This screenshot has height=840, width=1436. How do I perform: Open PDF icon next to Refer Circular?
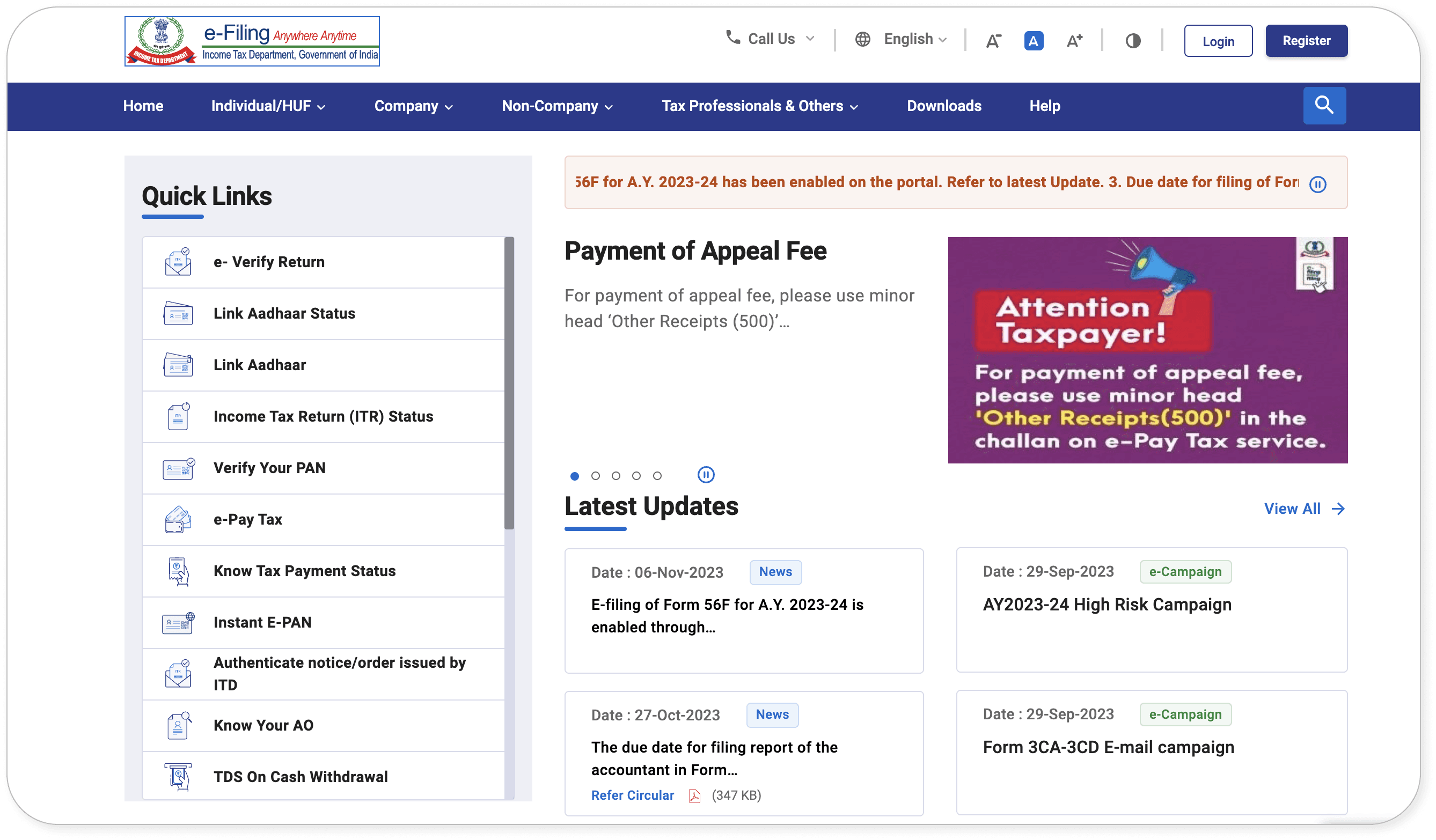coord(694,795)
